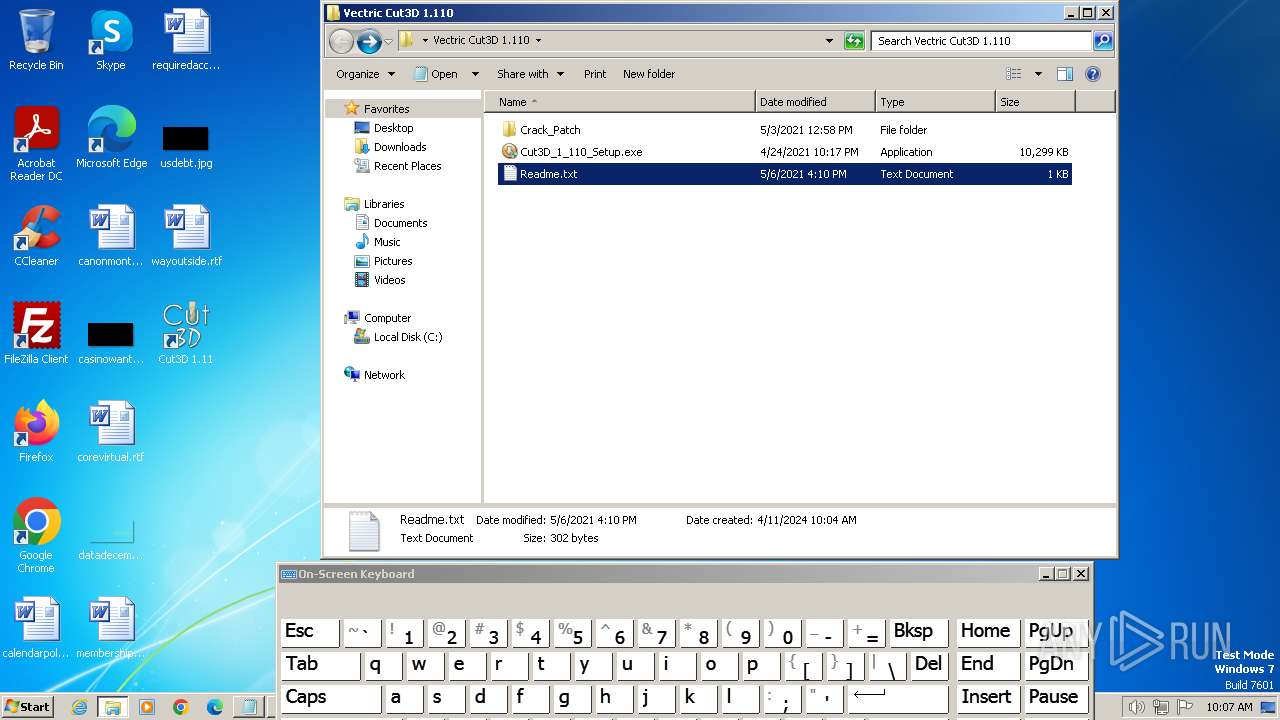This screenshot has width=1280, height=720.
Task: Click Bksp key on On-Screen Keyboard
Action: (x=919, y=632)
